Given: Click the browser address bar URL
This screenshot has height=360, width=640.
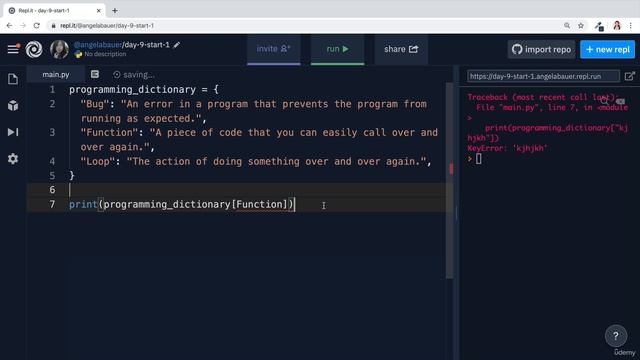Looking at the screenshot, I should tap(107, 25).
